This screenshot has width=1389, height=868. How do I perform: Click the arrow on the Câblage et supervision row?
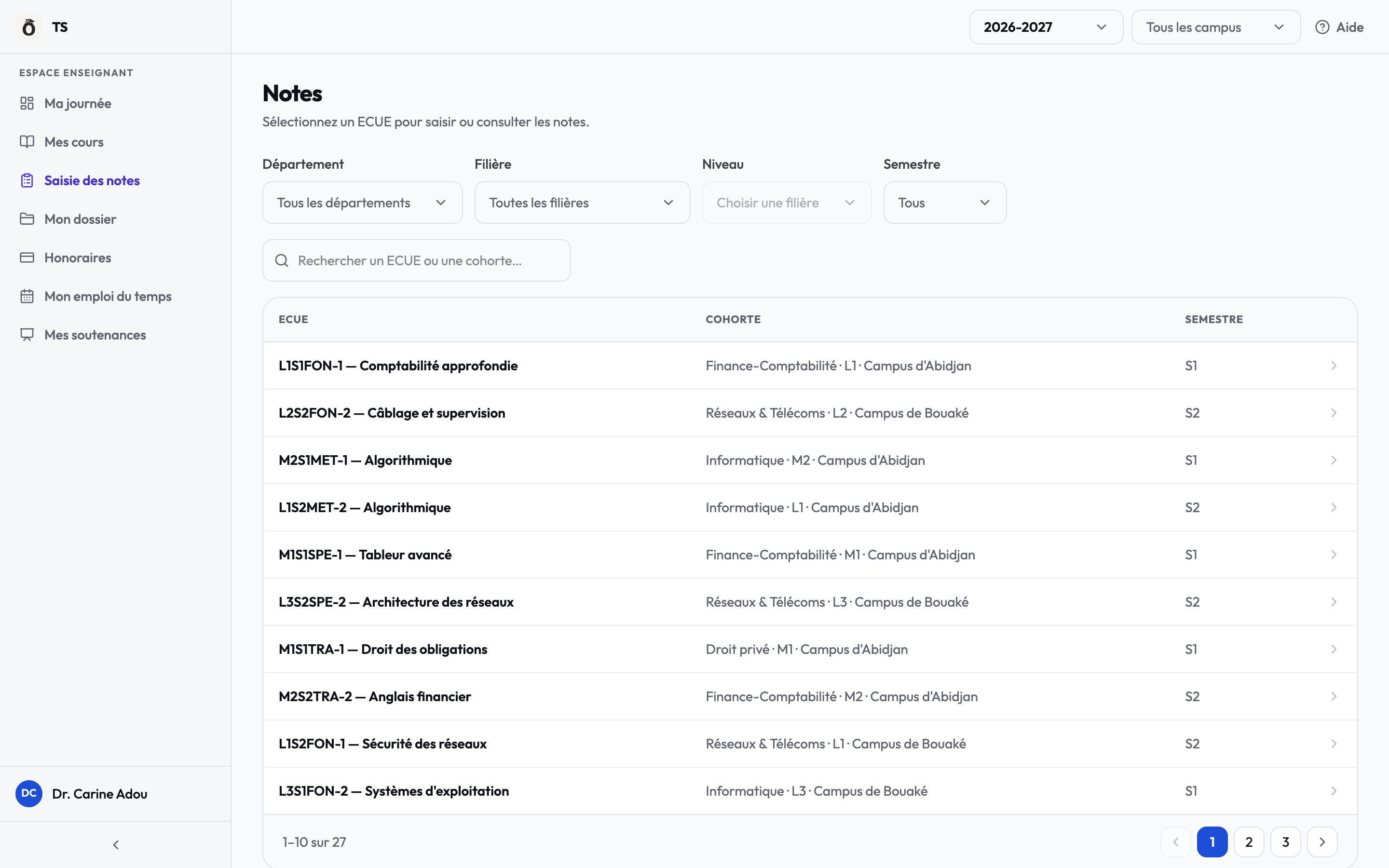pyautogui.click(x=1334, y=413)
